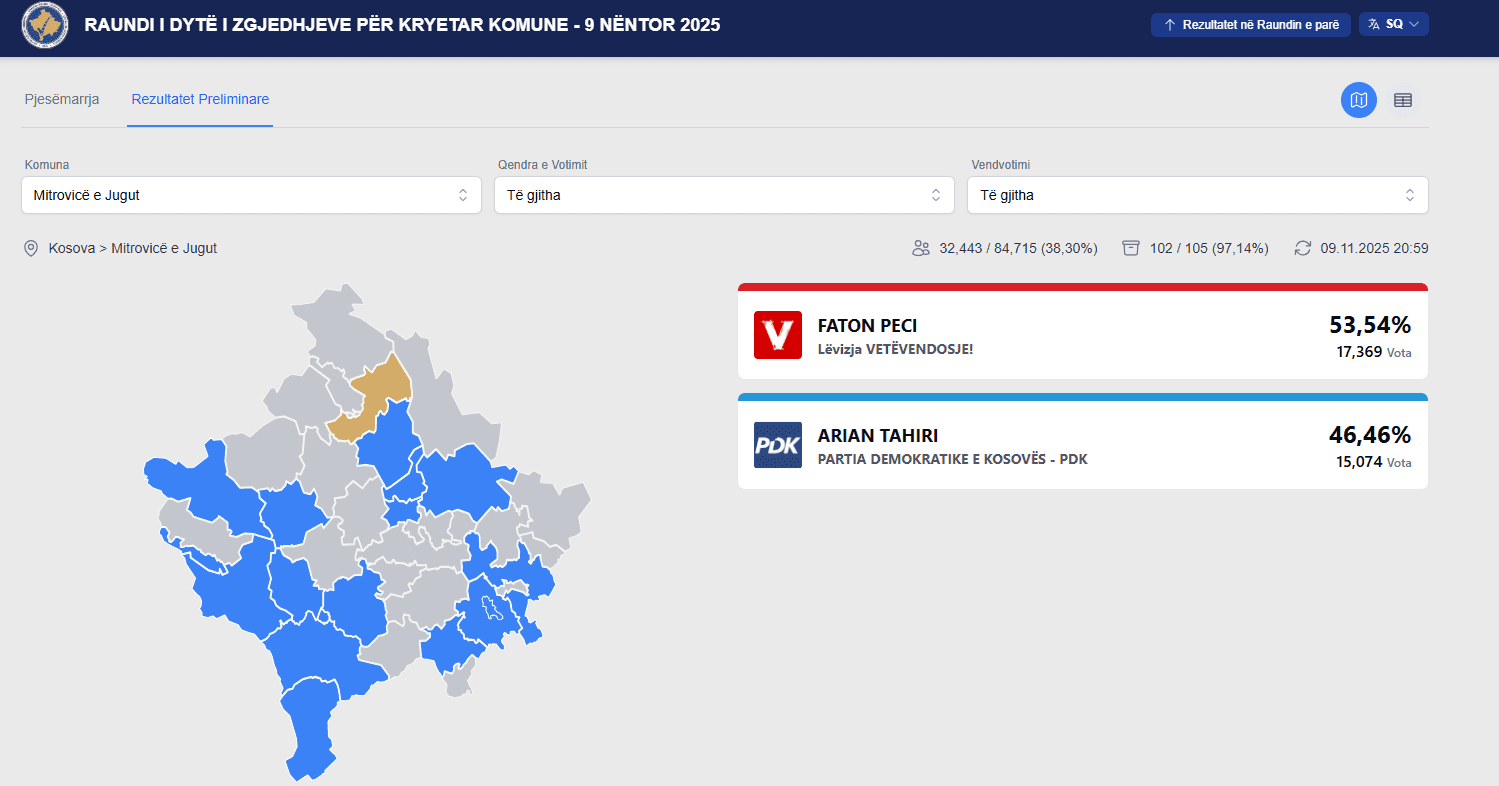The image size is (1499, 786).
Task: Open Rezultatet në Raundin e parë
Action: (x=1250, y=24)
